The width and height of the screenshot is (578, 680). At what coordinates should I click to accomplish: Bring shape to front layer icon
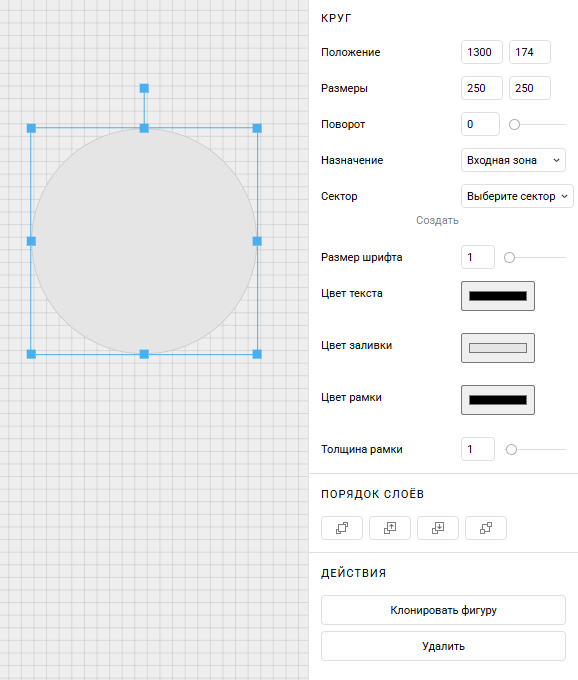pyautogui.click(x=342, y=528)
